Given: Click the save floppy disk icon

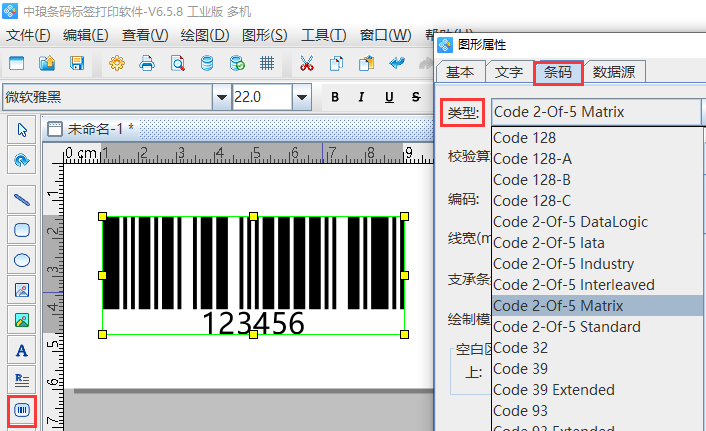Looking at the screenshot, I should (x=77, y=64).
